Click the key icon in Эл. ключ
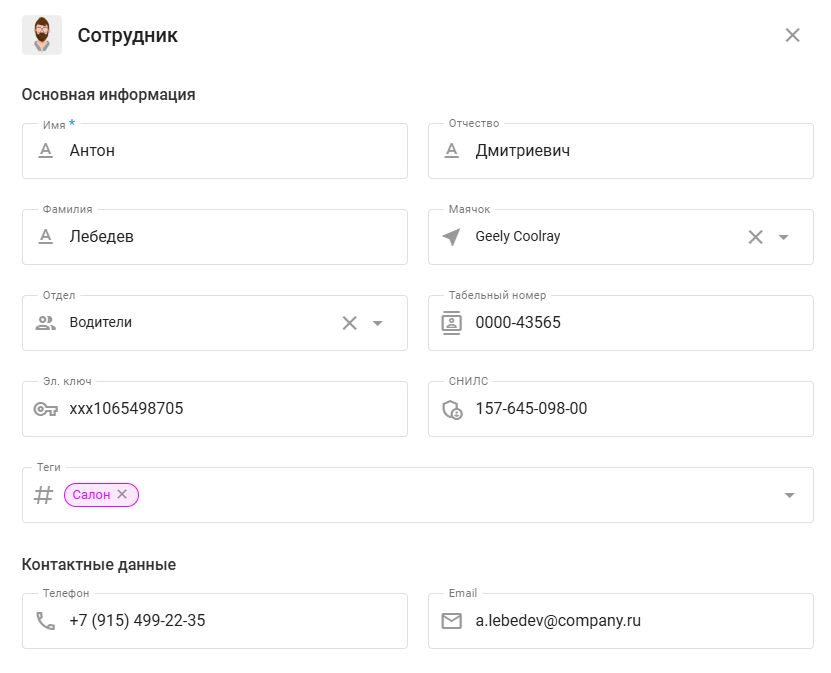 [46, 409]
